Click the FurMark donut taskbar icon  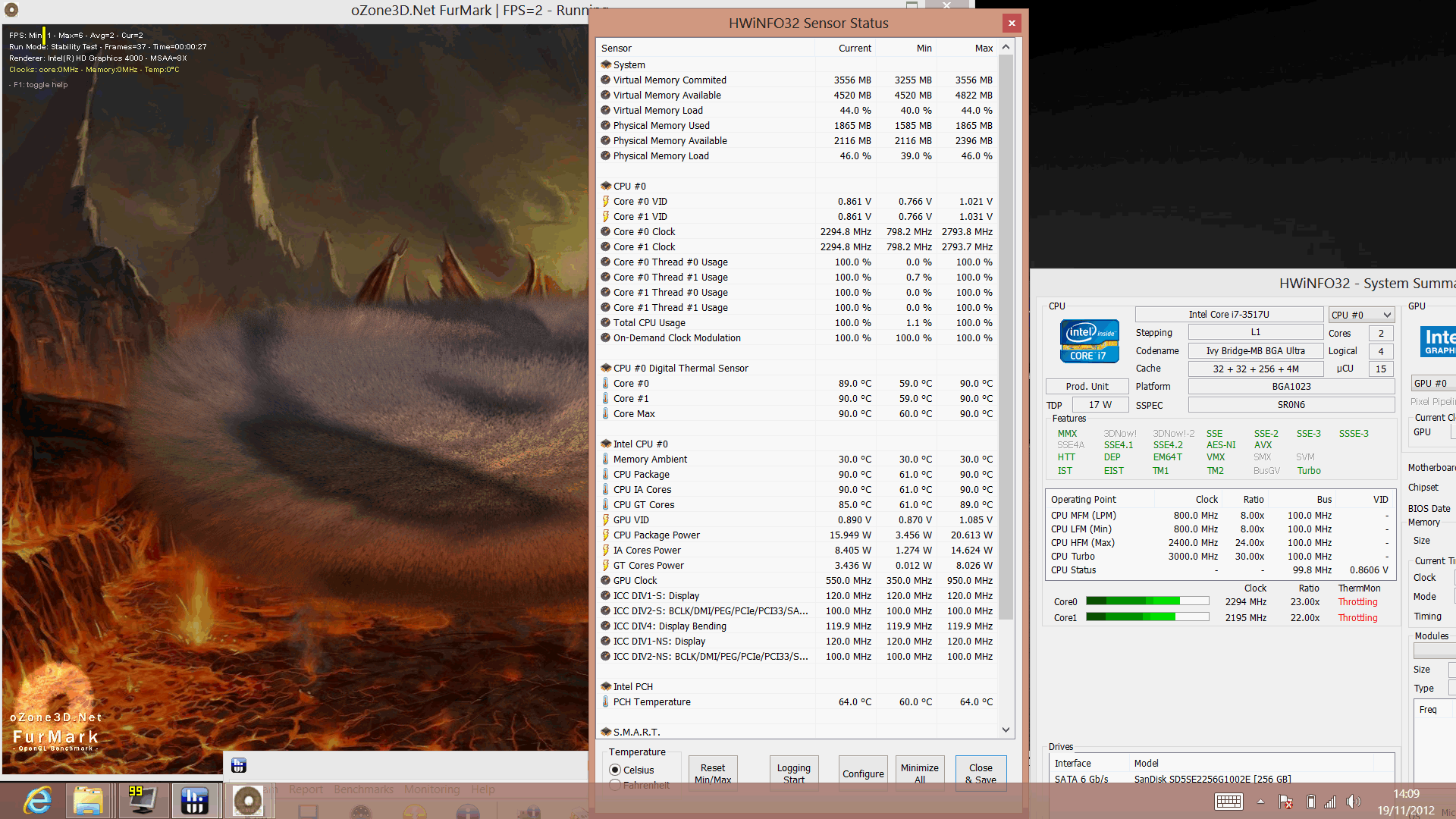[x=247, y=800]
